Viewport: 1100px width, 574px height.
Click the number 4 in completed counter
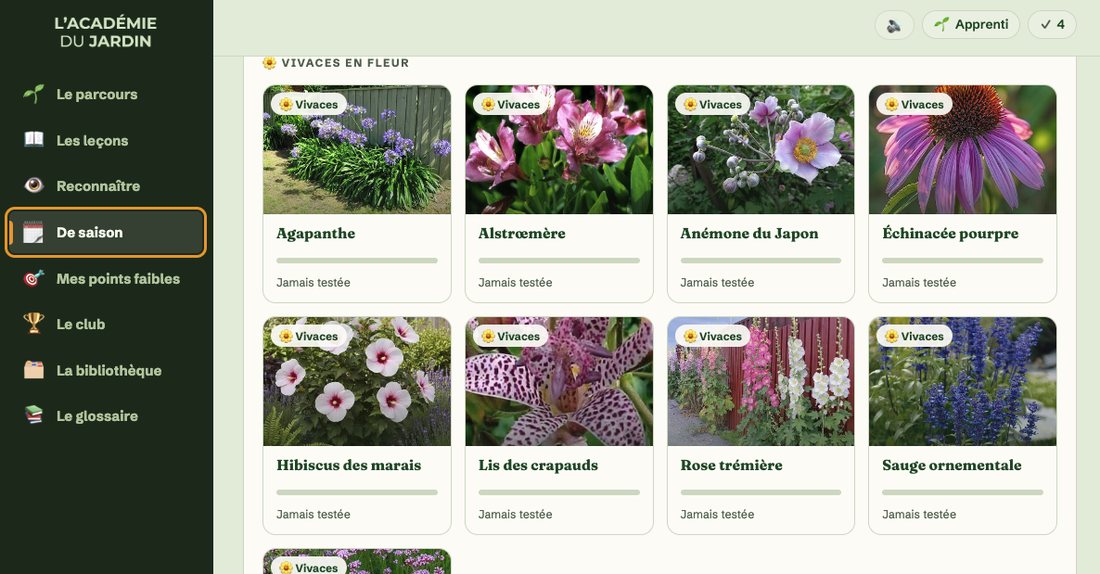[x=1061, y=25]
